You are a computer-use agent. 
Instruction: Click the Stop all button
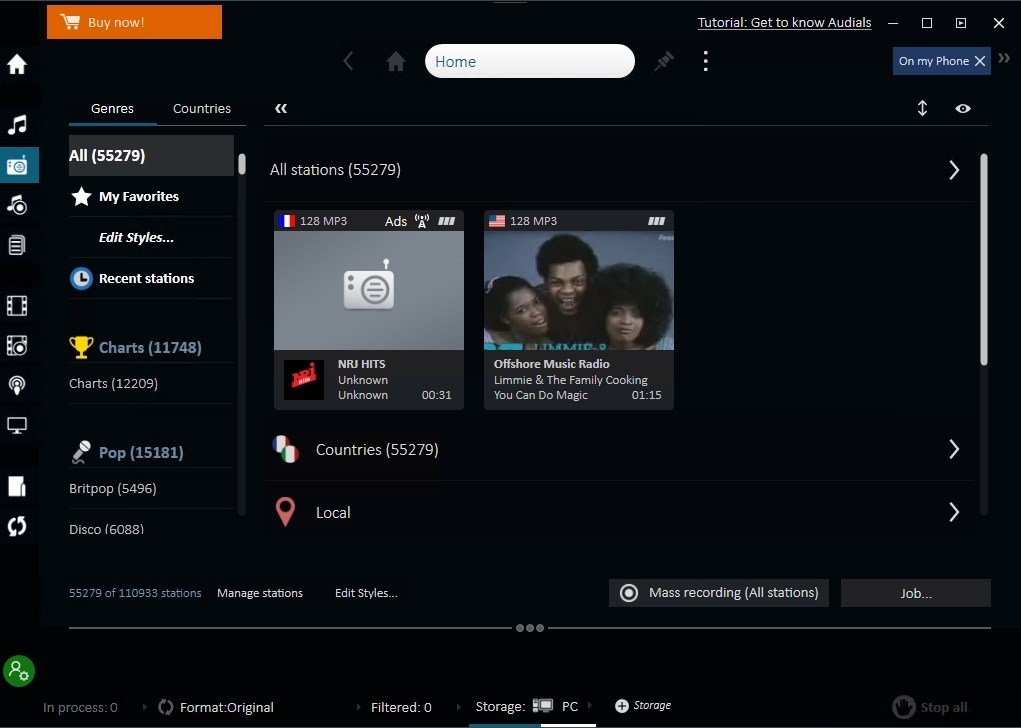[930, 707]
